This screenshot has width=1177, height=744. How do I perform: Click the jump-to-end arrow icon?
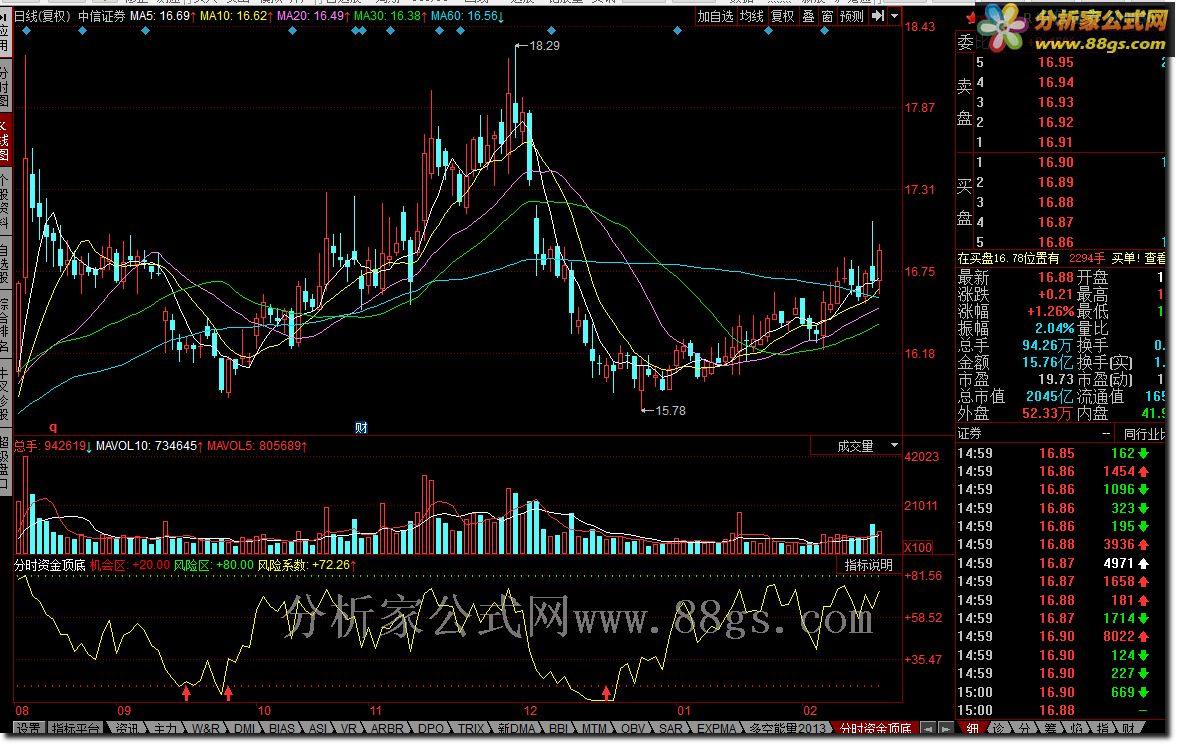[x=877, y=16]
